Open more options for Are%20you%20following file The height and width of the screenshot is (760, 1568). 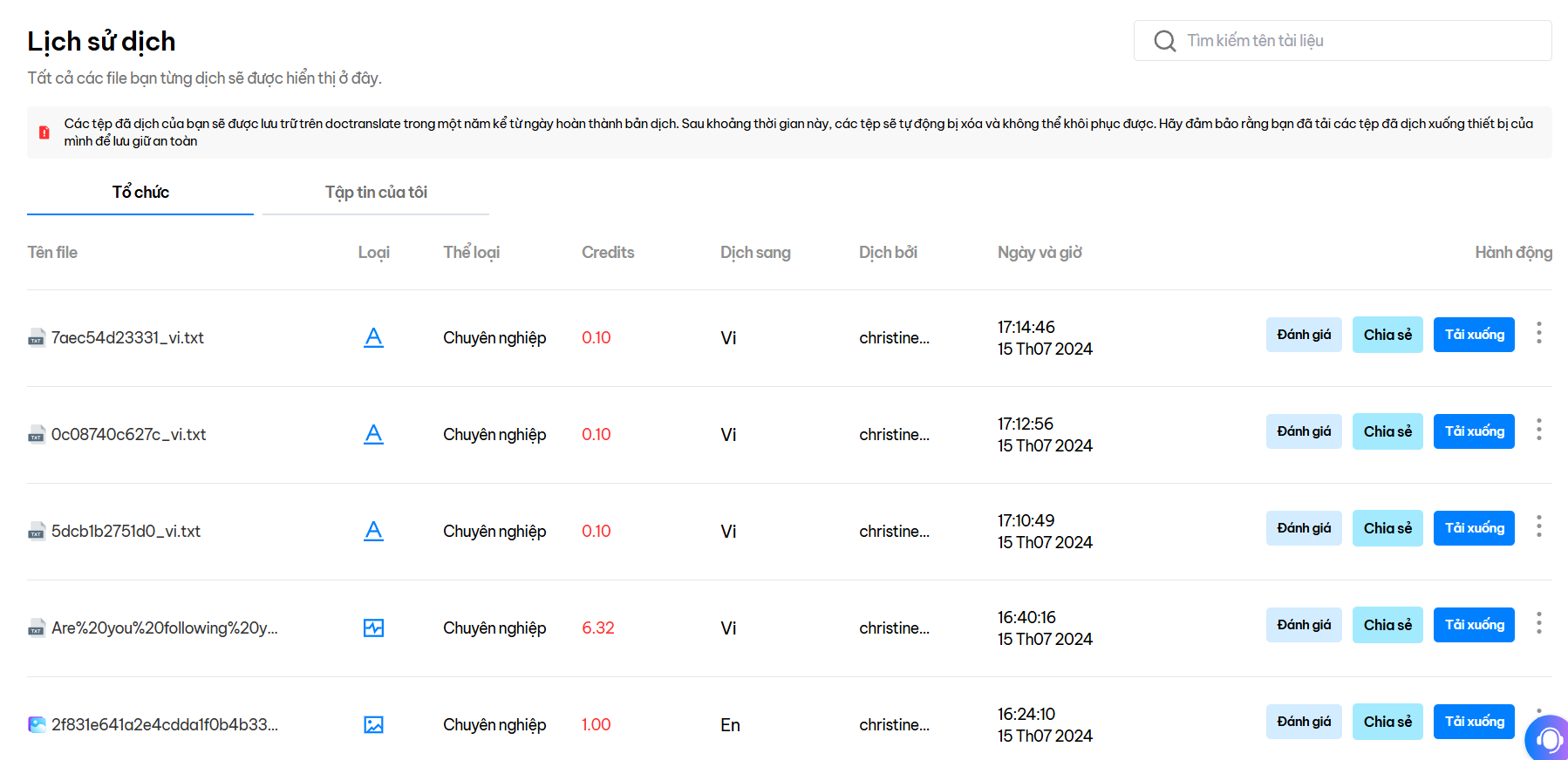click(1538, 623)
